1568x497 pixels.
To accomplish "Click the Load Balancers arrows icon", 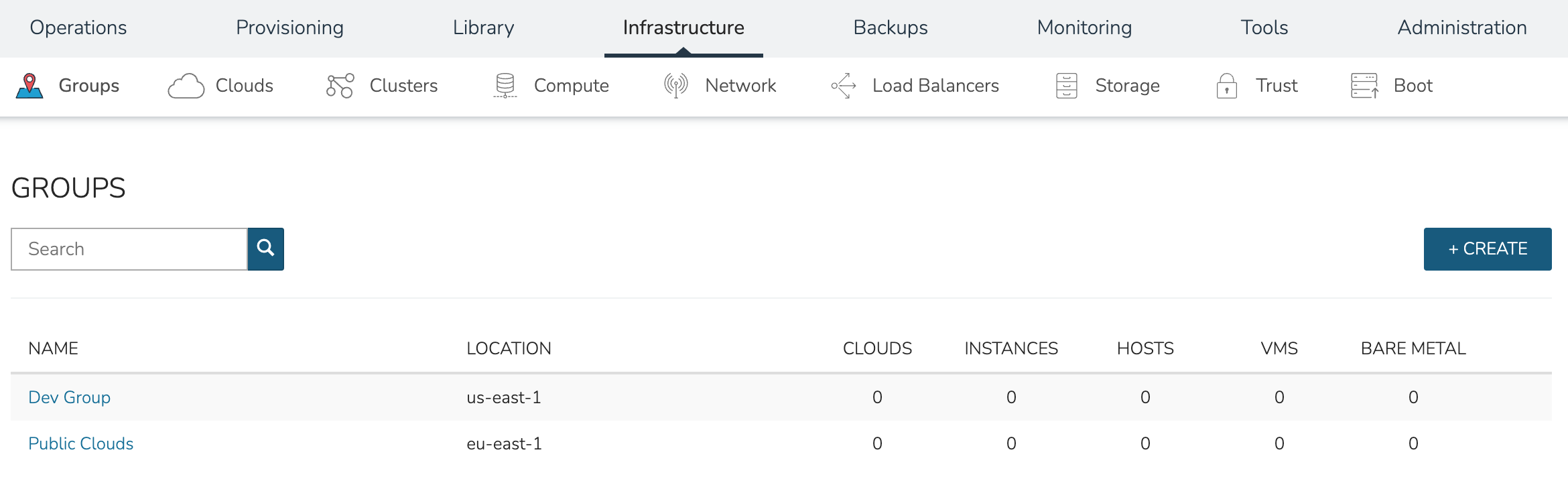I will coord(844,86).
